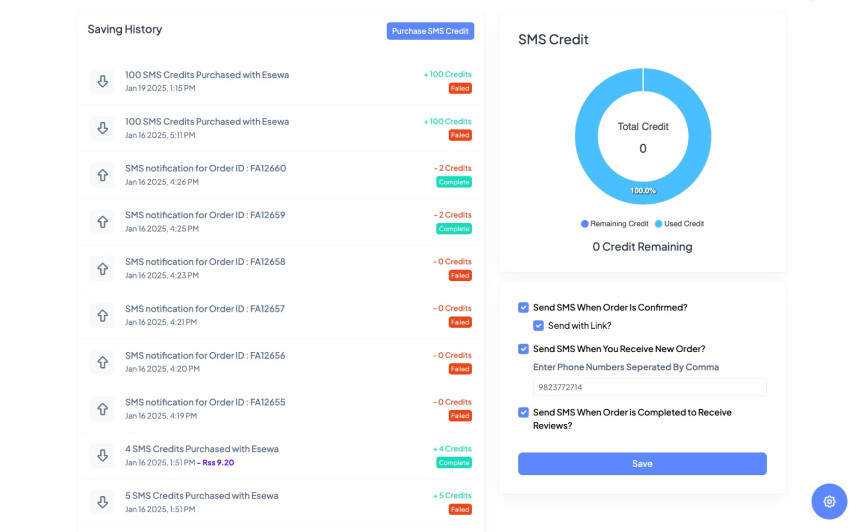Disable Send SMS When You Receive New Order
The height and width of the screenshot is (532, 860).
click(523, 349)
